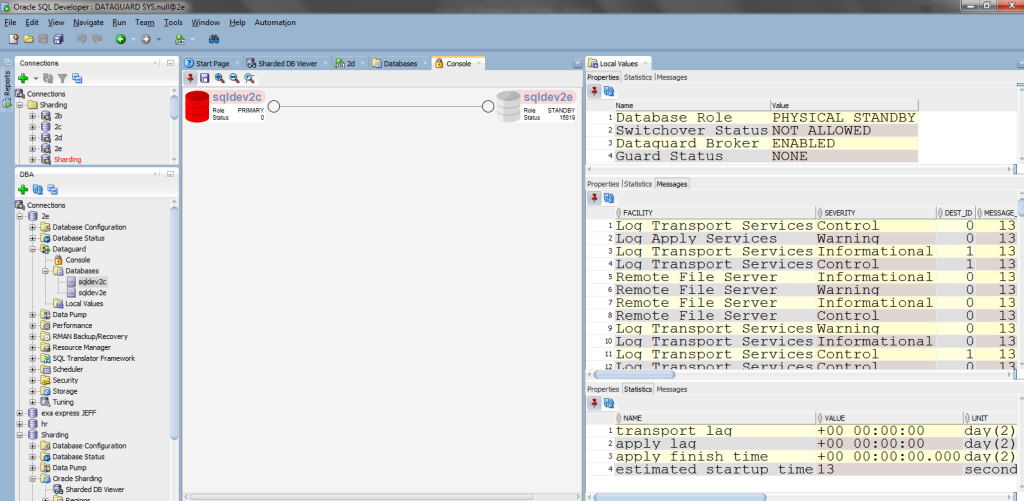Click the Save All toolbar icon

(x=58, y=39)
